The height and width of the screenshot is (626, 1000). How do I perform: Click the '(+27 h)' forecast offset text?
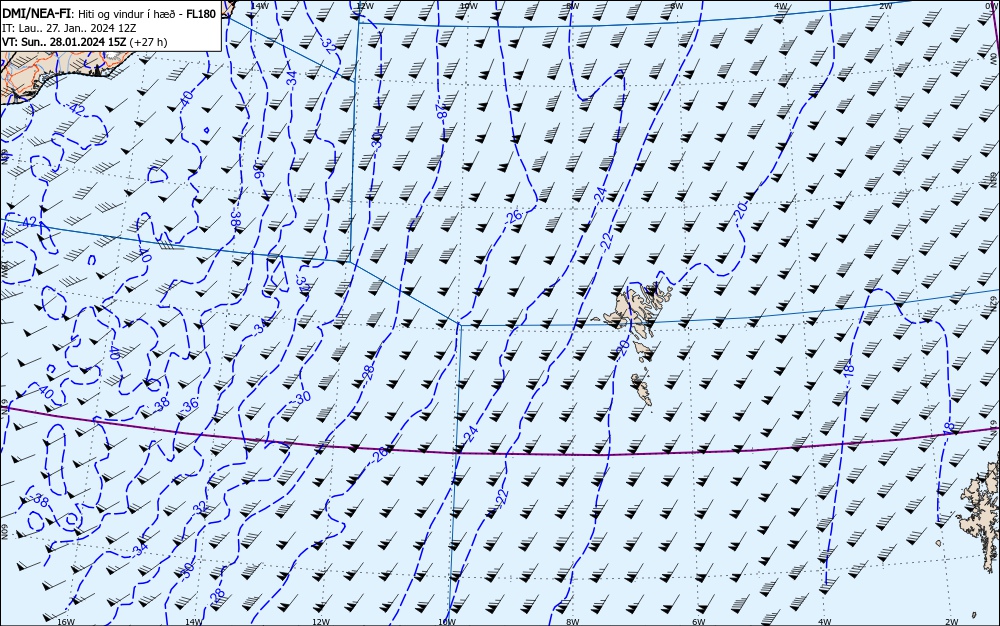tap(148, 42)
